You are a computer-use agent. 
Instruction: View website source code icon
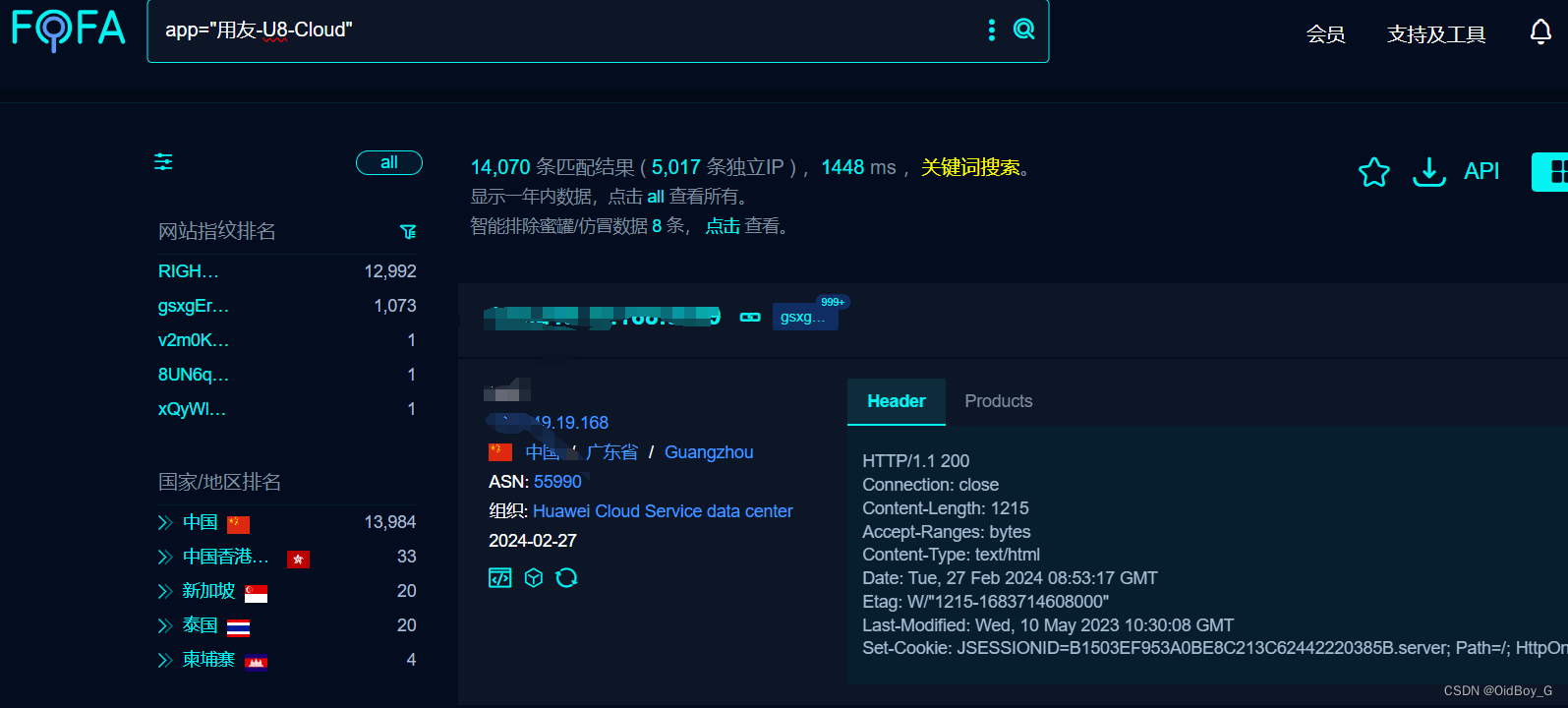(499, 578)
